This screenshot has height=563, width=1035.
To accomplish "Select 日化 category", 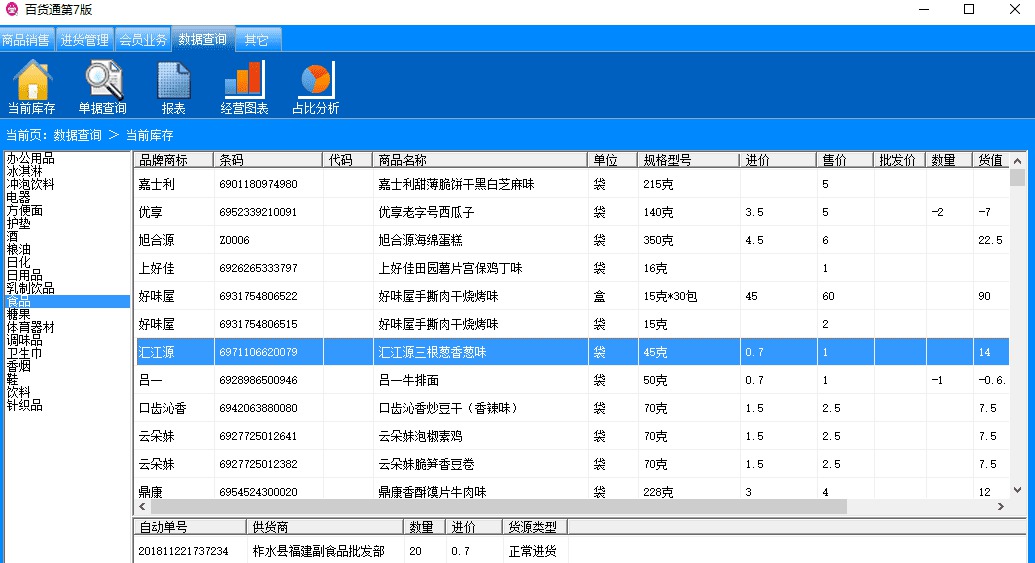I will coord(18,262).
